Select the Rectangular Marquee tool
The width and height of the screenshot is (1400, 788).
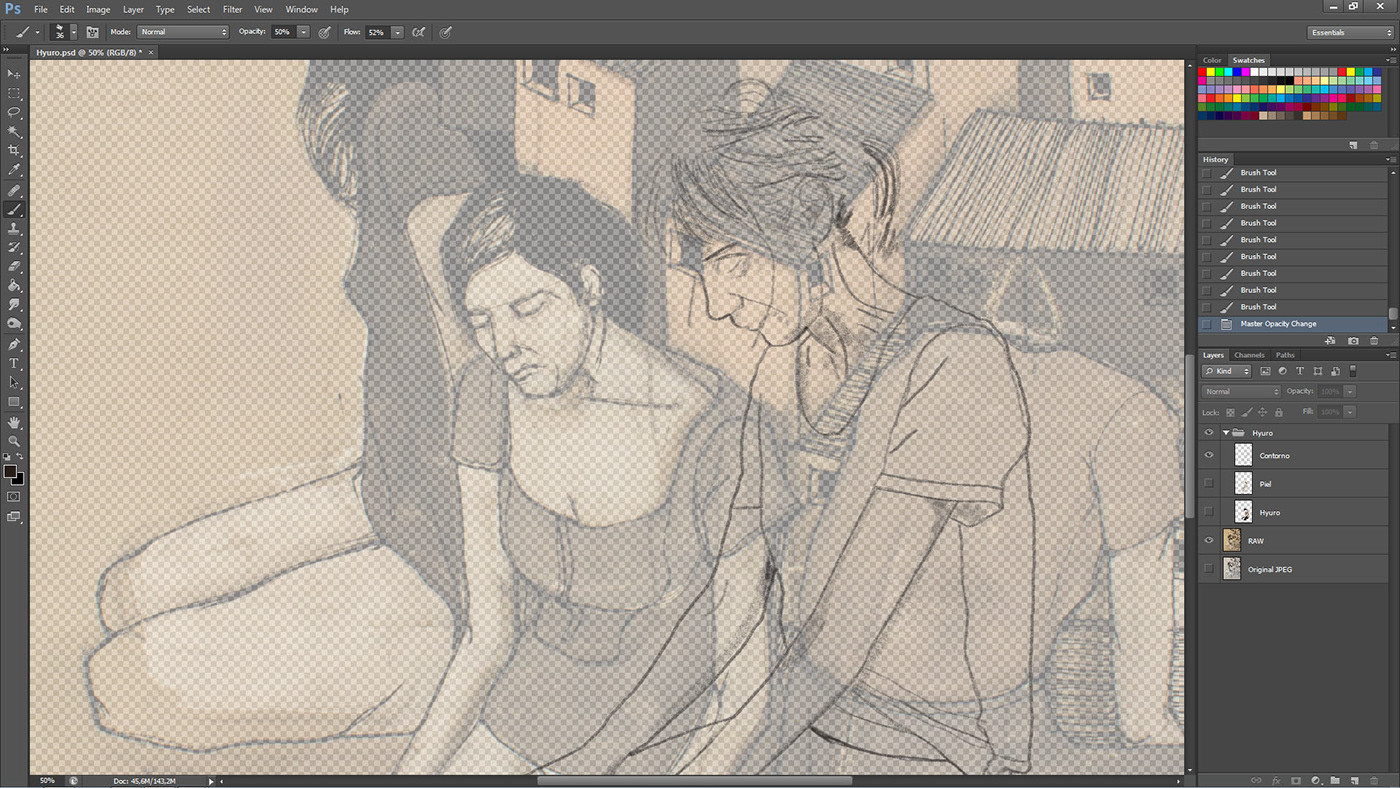(14, 93)
